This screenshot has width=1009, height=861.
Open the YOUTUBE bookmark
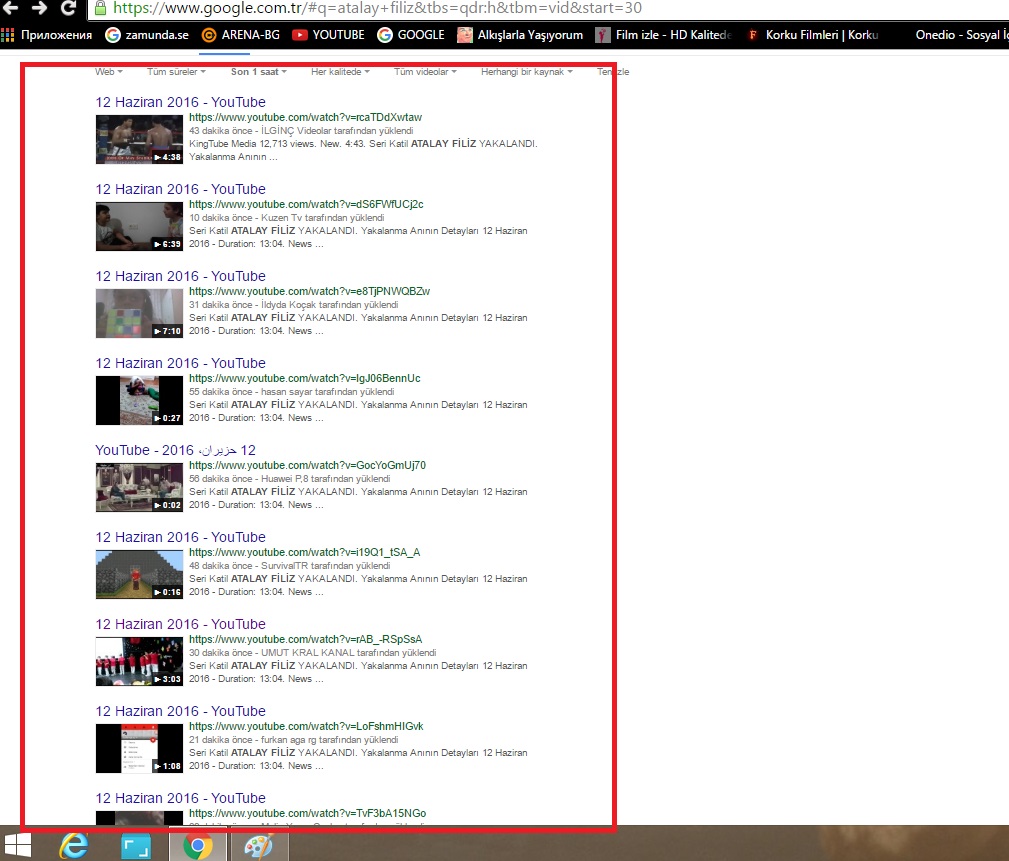click(328, 35)
